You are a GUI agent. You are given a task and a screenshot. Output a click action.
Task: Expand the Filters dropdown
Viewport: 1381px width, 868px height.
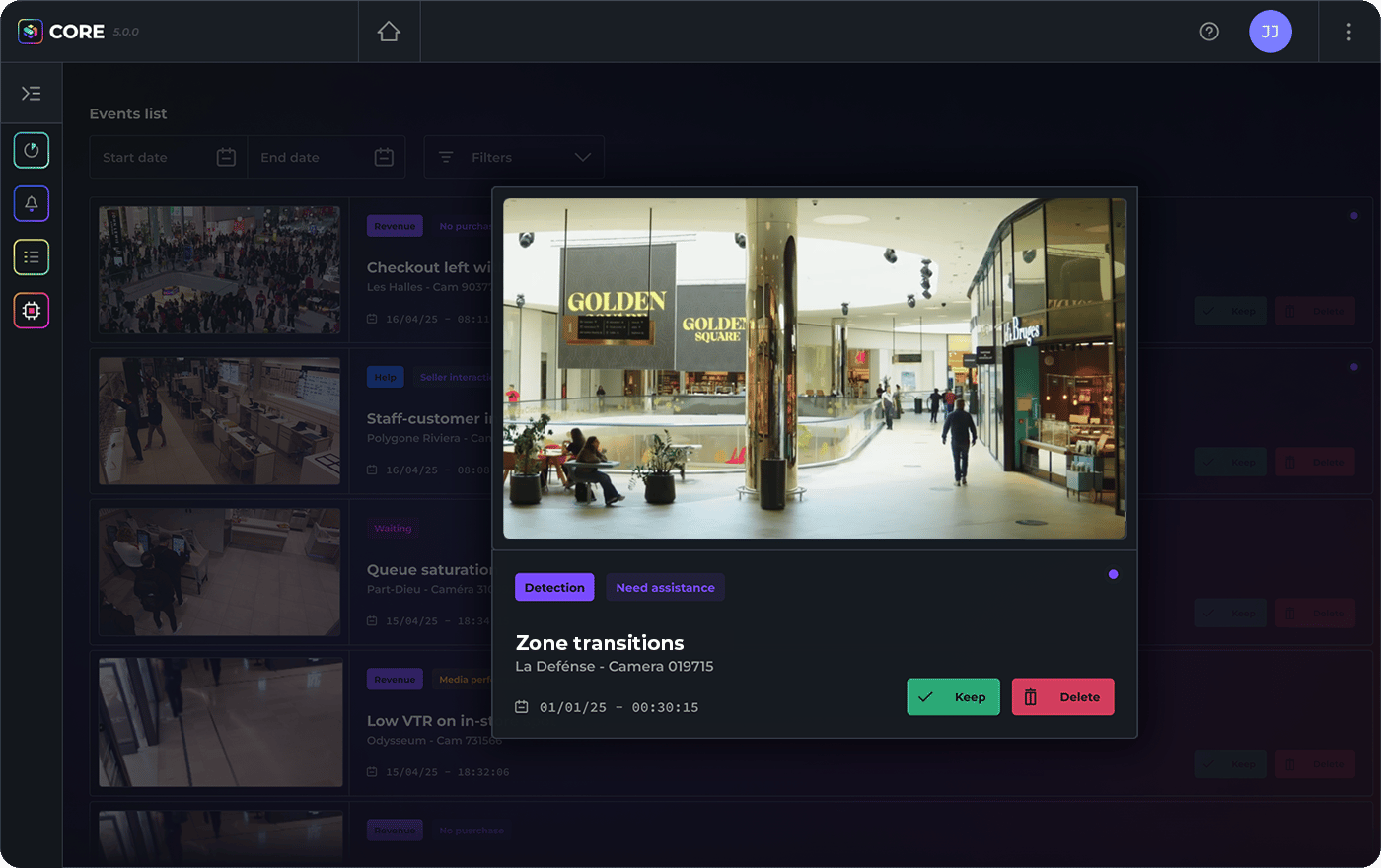pyautogui.click(x=514, y=157)
